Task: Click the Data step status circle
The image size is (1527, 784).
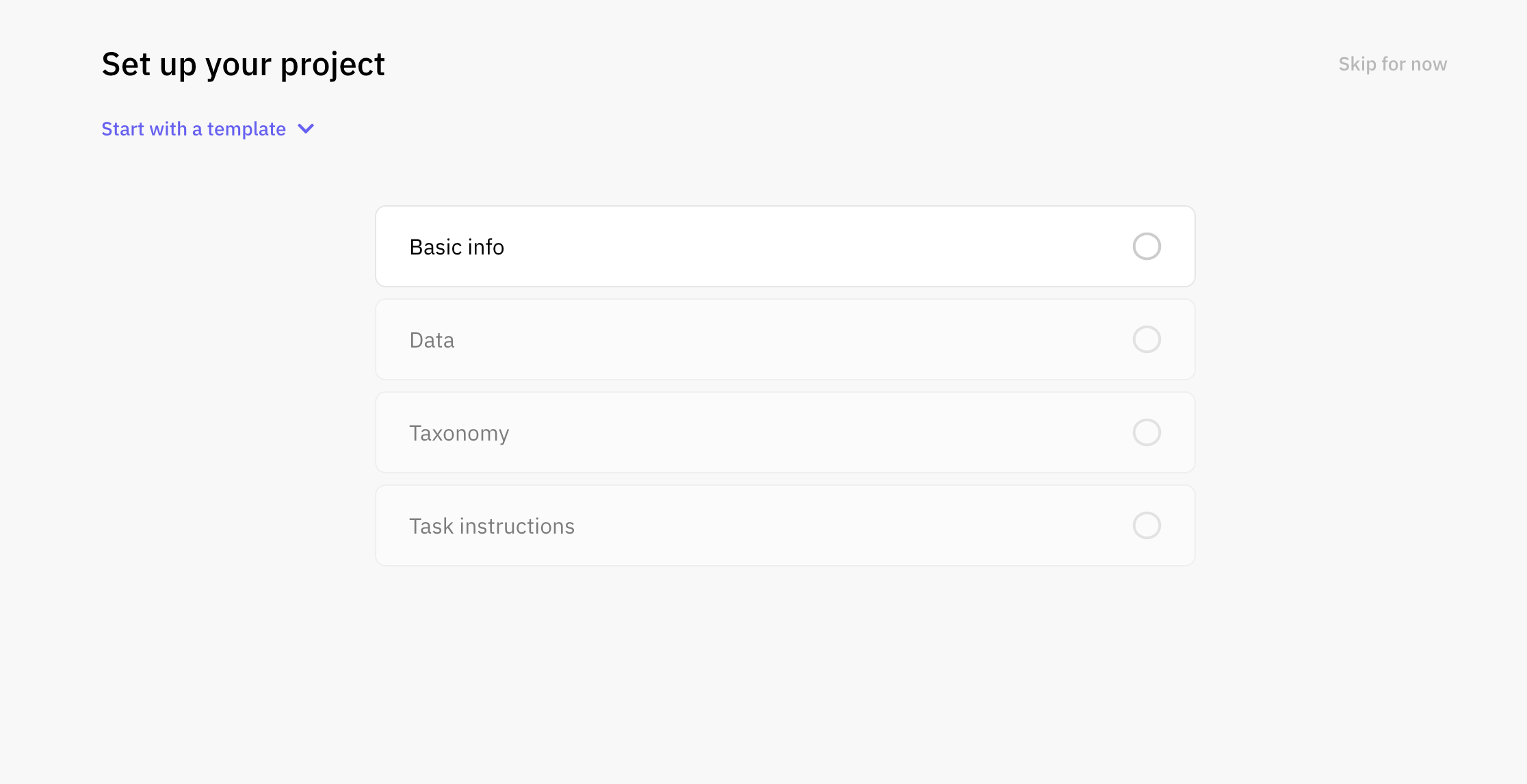Action: [1147, 339]
